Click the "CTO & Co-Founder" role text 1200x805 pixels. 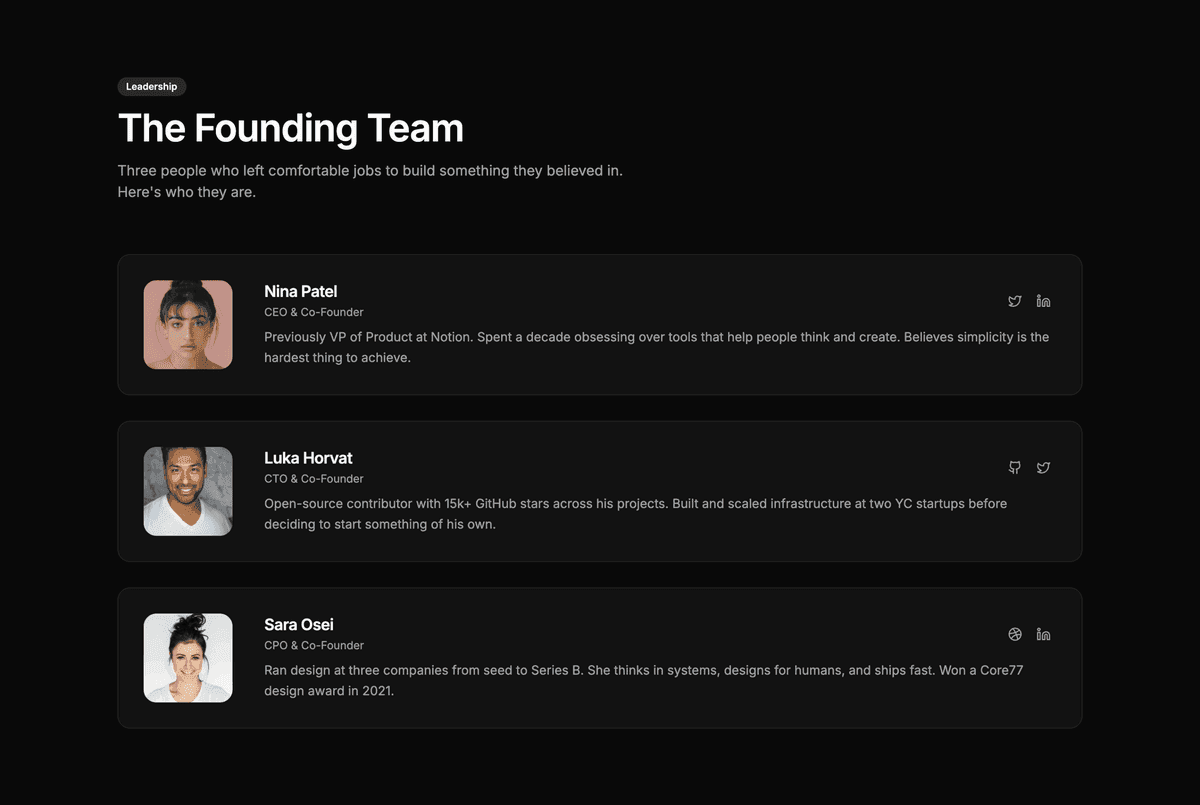[x=314, y=479]
